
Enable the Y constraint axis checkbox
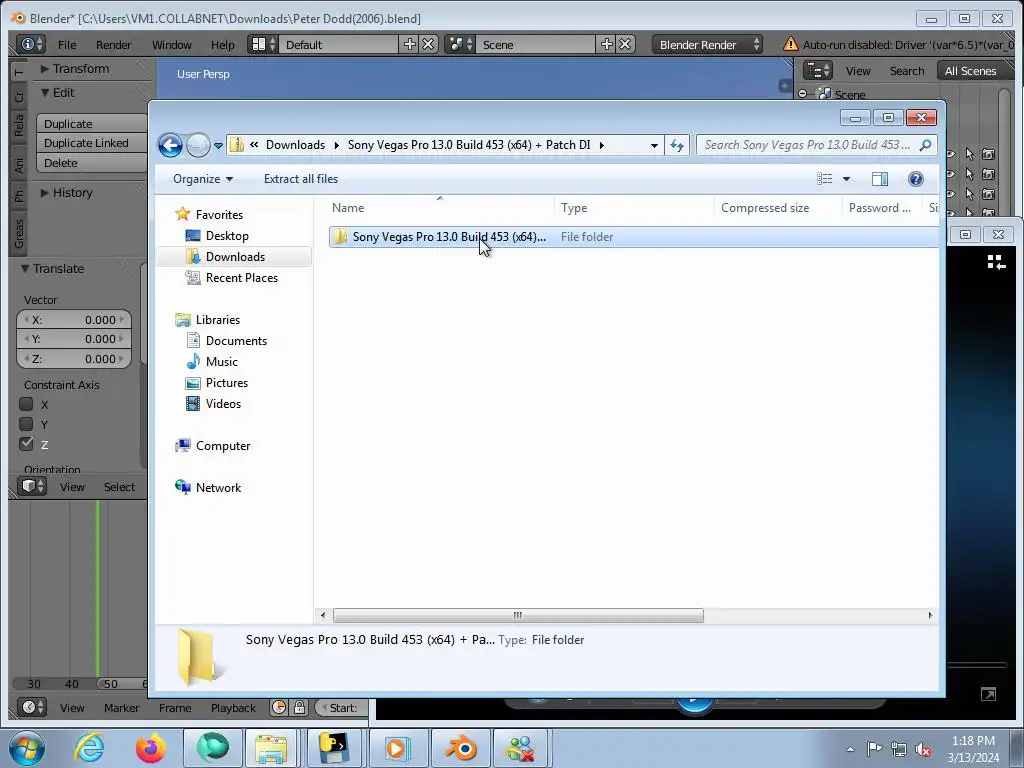point(26,424)
